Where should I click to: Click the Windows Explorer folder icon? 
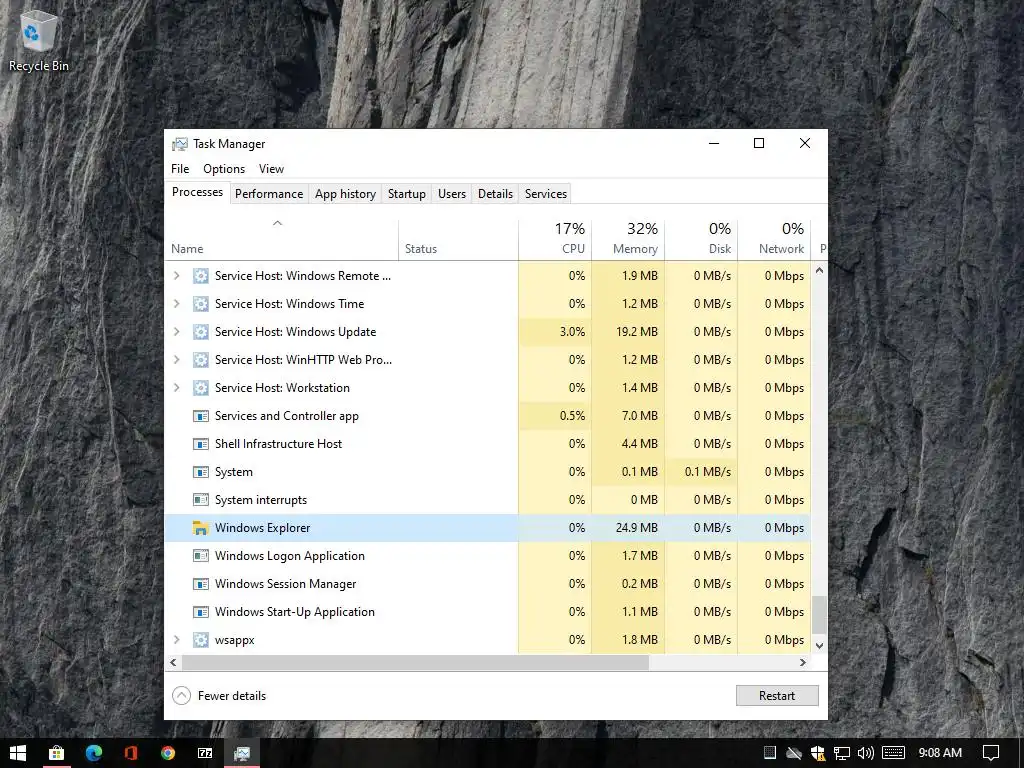pyautogui.click(x=200, y=528)
